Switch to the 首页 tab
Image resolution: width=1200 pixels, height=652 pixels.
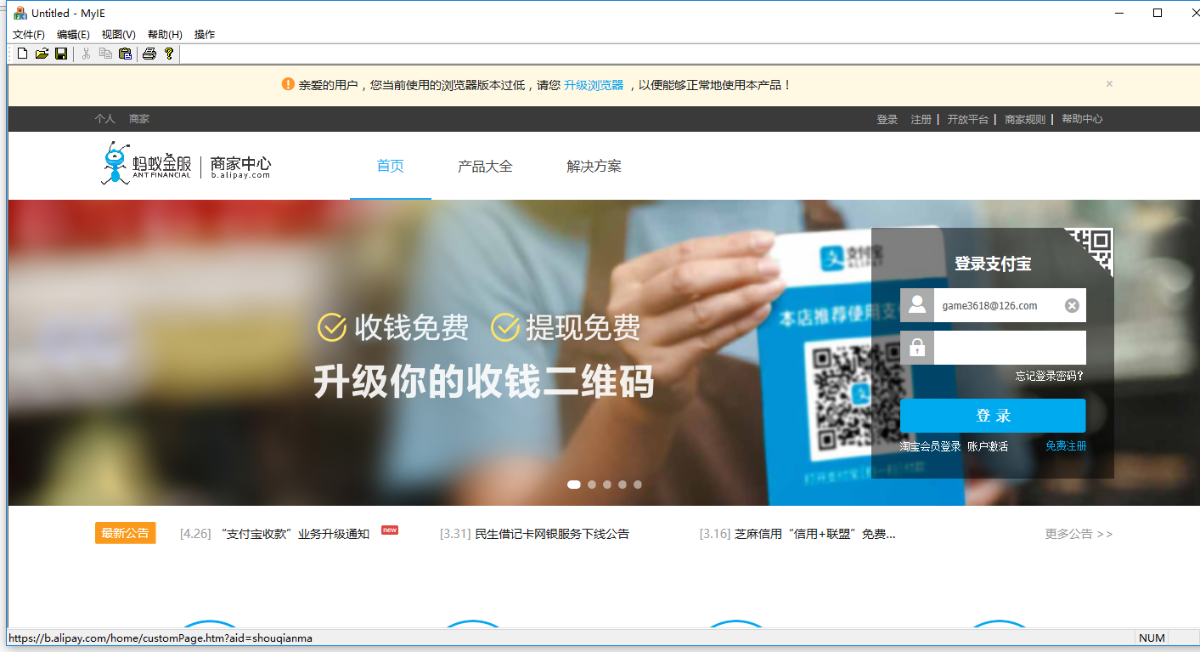click(390, 166)
